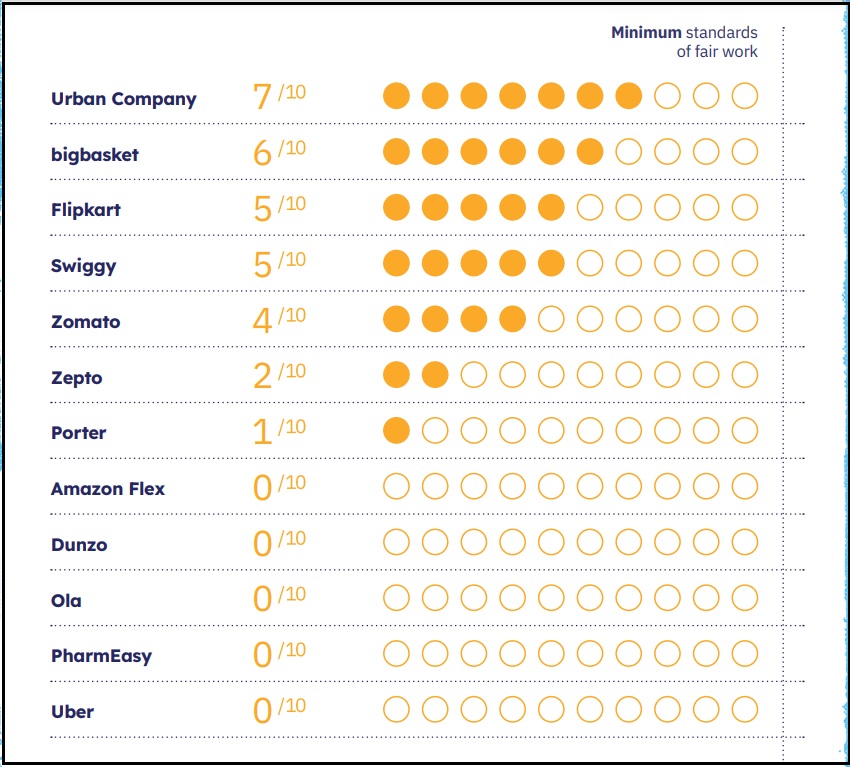Click the Amazon Flex label
The image size is (850, 767).
pyautogui.click(x=108, y=489)
